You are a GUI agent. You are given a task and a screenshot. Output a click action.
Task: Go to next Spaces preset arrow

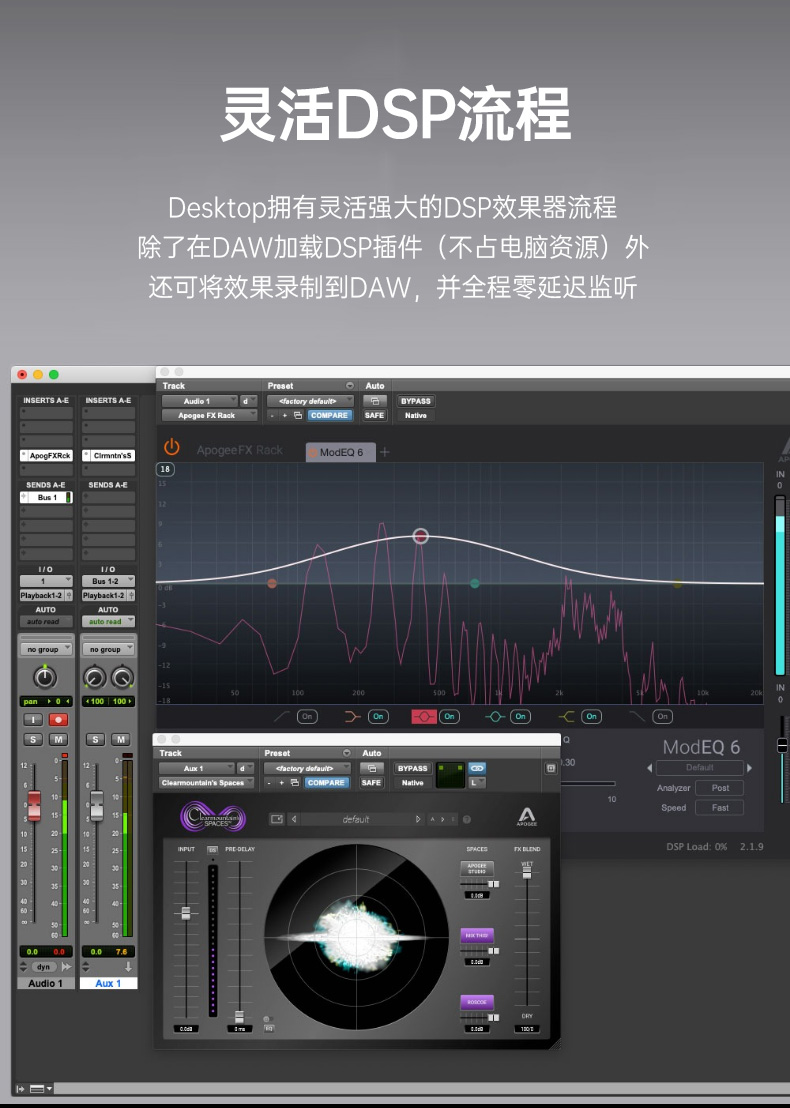click(418, 819)
